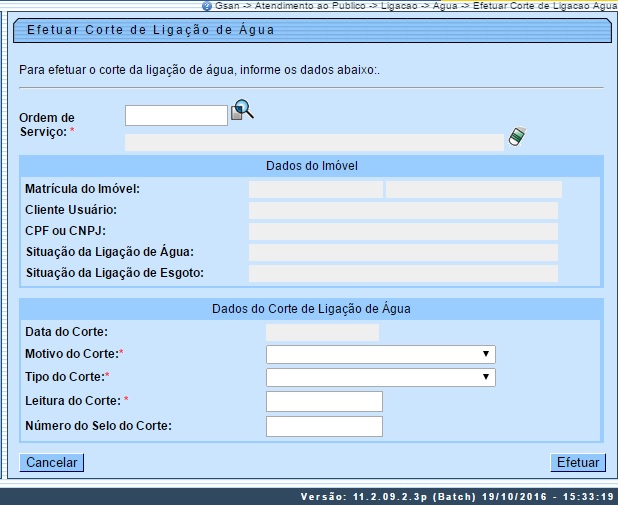The height and width of the screenshot is (505, 618).
Task: Click the Situação da Ligação de Esgoto field
Action: [403, 273]
